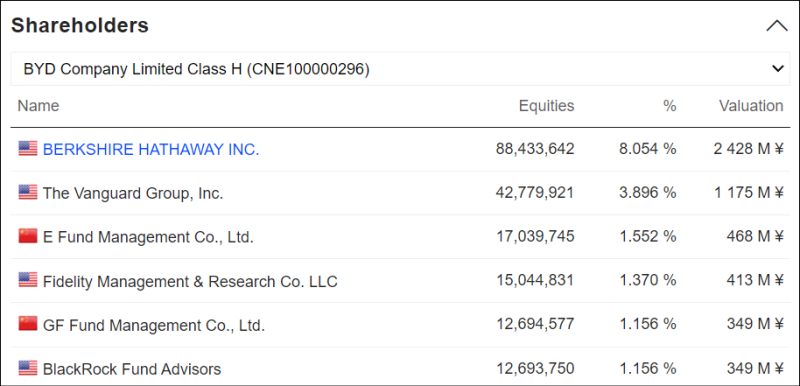Click percentage 1.370 %
This screenshot has width=800, height=386.
648,280
